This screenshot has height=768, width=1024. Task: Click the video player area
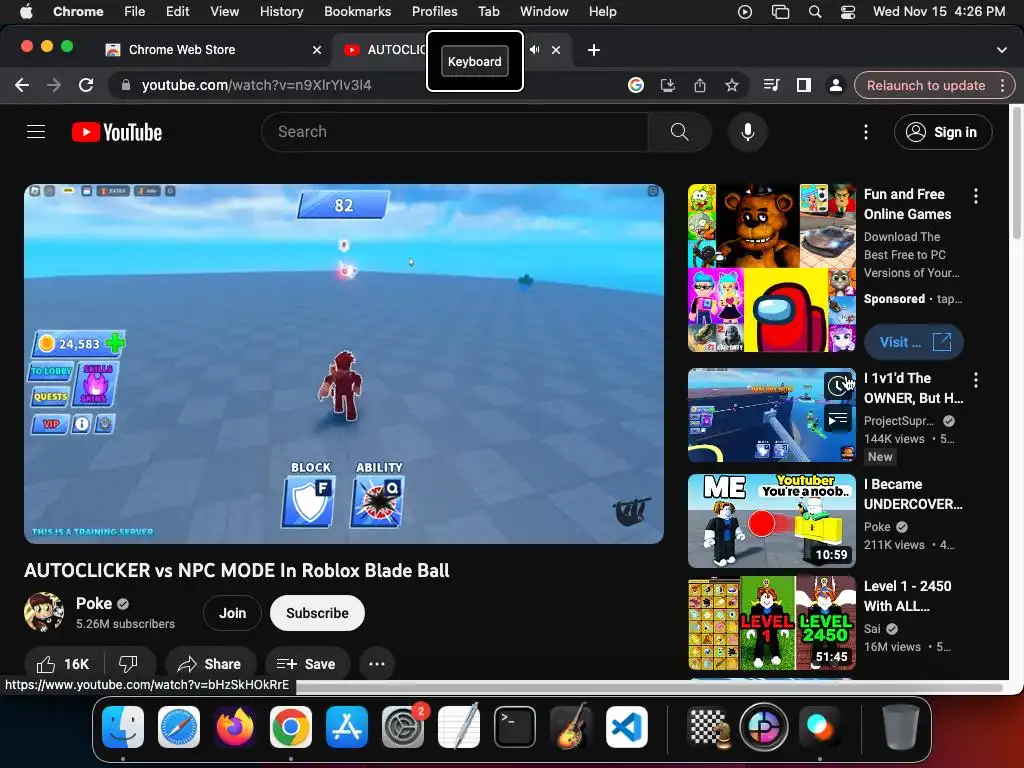pyautogui.click(x=344, y=364)
